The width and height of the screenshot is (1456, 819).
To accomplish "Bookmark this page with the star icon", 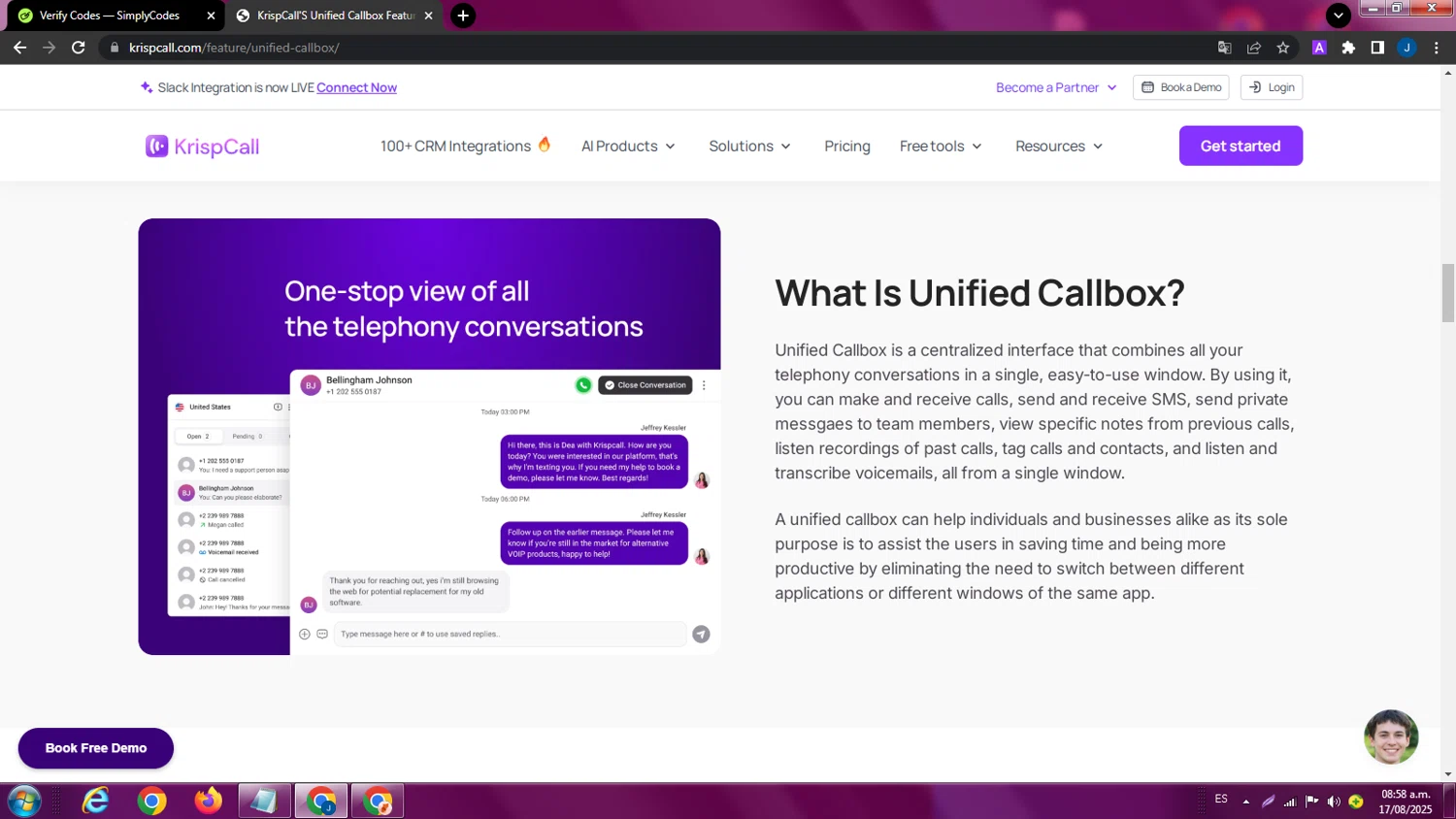I will coord(1283,48).
